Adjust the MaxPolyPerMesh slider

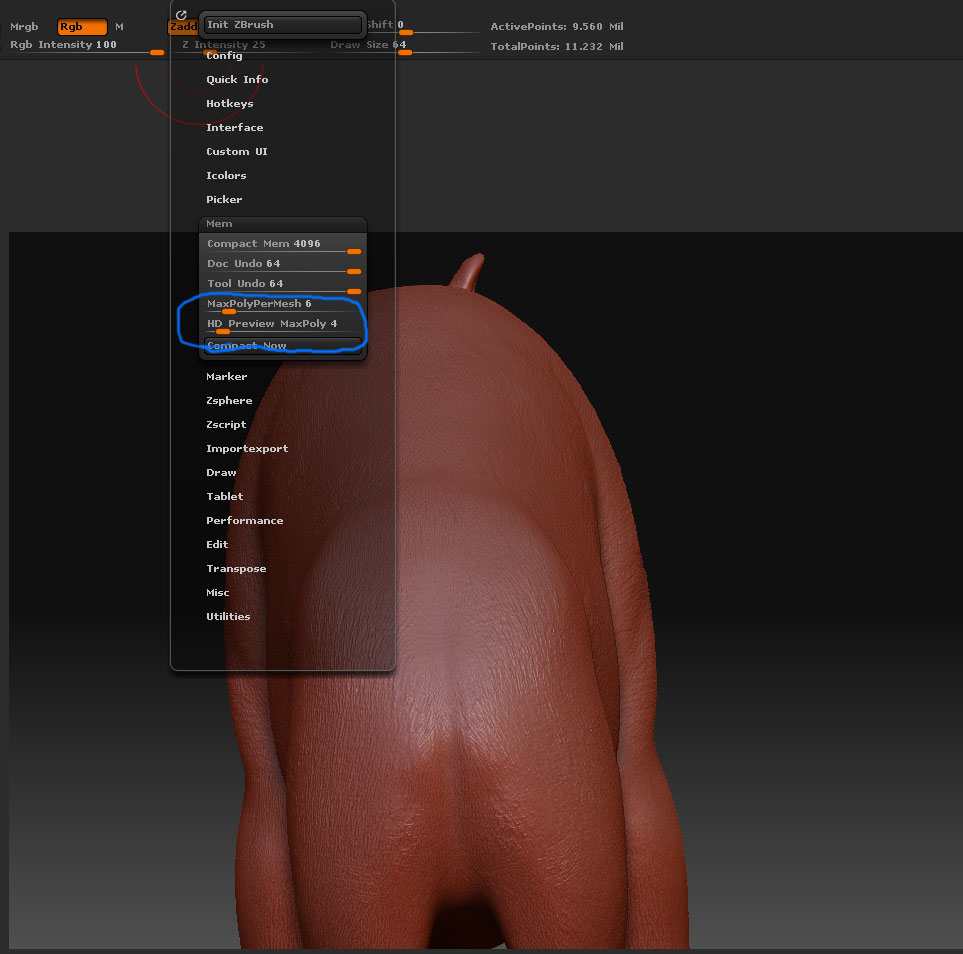click(x=283, y=305)
